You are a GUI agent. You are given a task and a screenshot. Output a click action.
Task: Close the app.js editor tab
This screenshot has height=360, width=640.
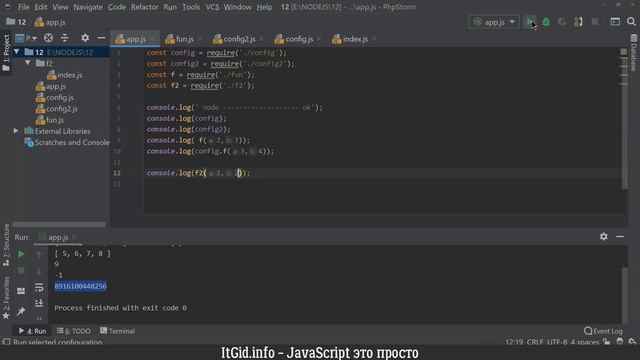(152, 39)
